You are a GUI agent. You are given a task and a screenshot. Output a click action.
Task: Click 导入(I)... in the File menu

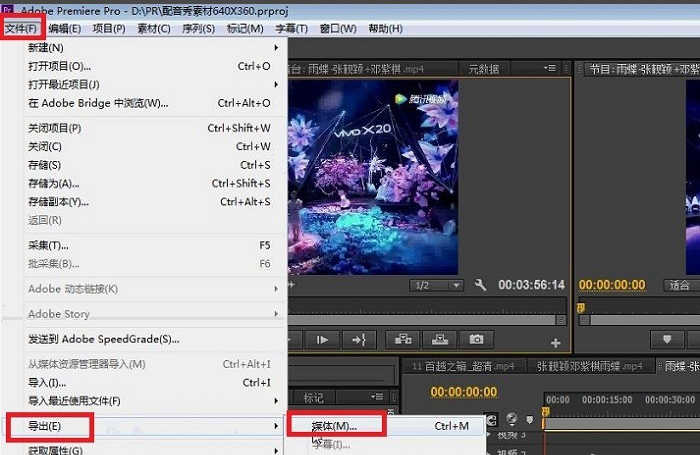point(48,383)
